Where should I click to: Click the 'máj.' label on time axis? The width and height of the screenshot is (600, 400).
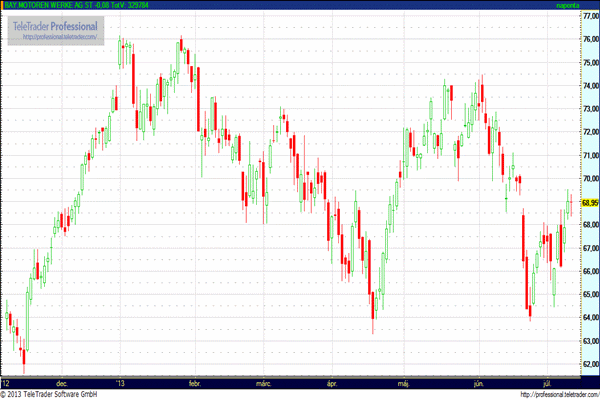[404, 383]
